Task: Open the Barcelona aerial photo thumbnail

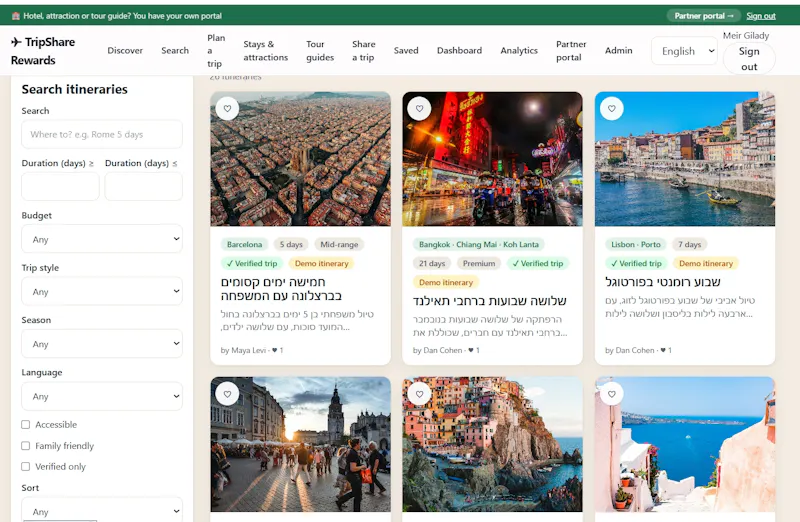Action: (x=301, y=159)
